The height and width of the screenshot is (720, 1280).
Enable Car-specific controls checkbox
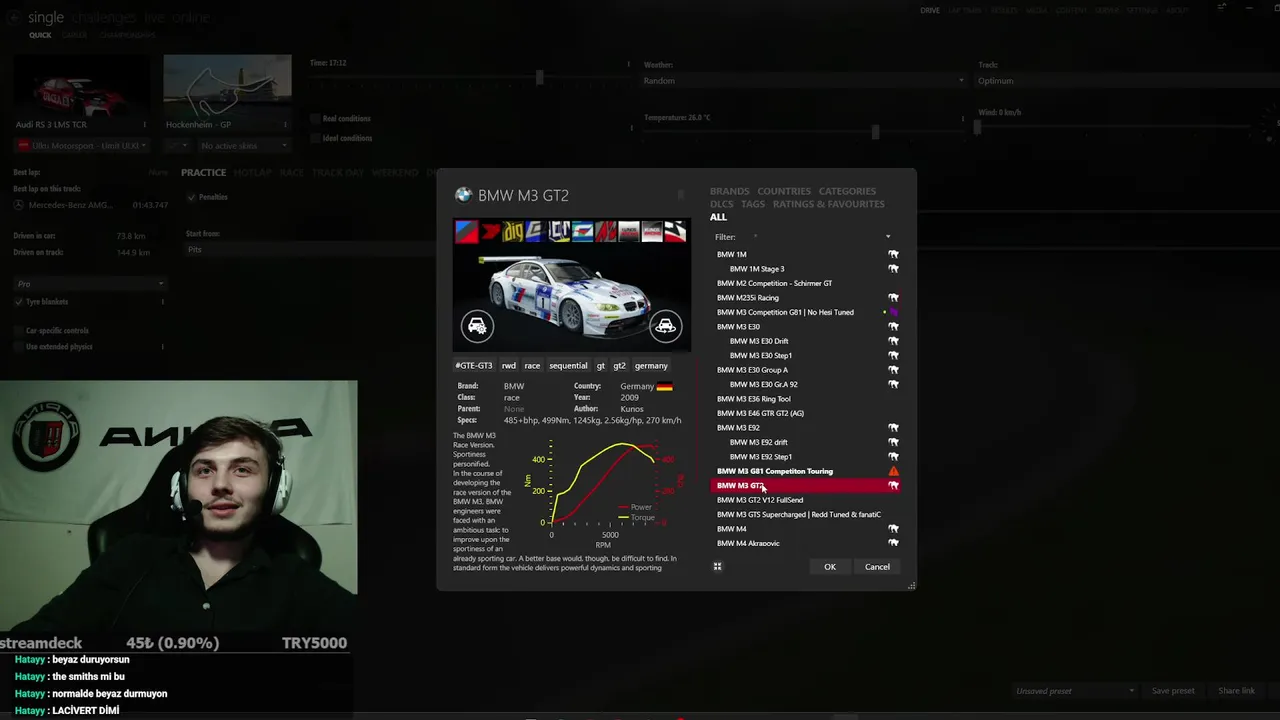point(19,330)
